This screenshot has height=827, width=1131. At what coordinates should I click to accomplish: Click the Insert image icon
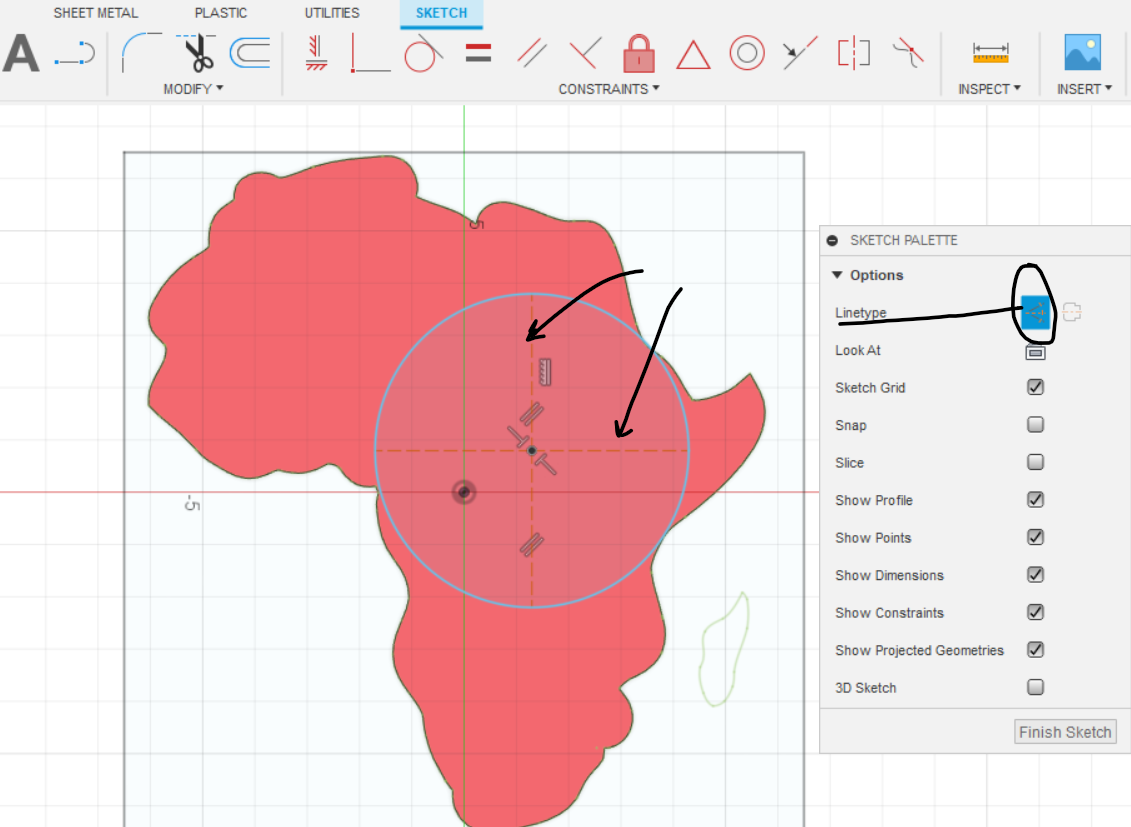(1083, 53)
